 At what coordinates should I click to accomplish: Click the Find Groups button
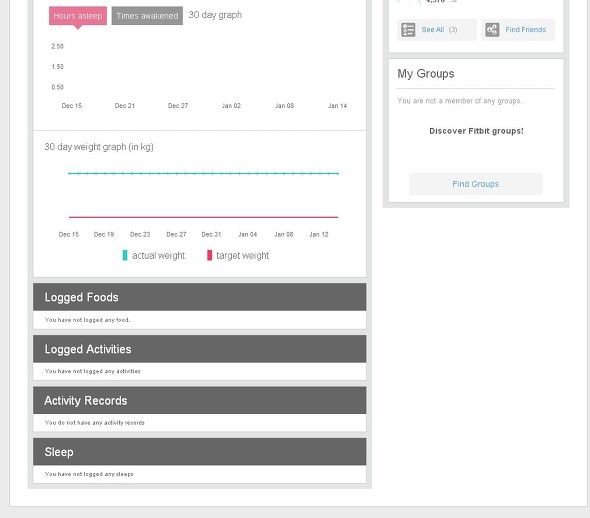(476, 184)
